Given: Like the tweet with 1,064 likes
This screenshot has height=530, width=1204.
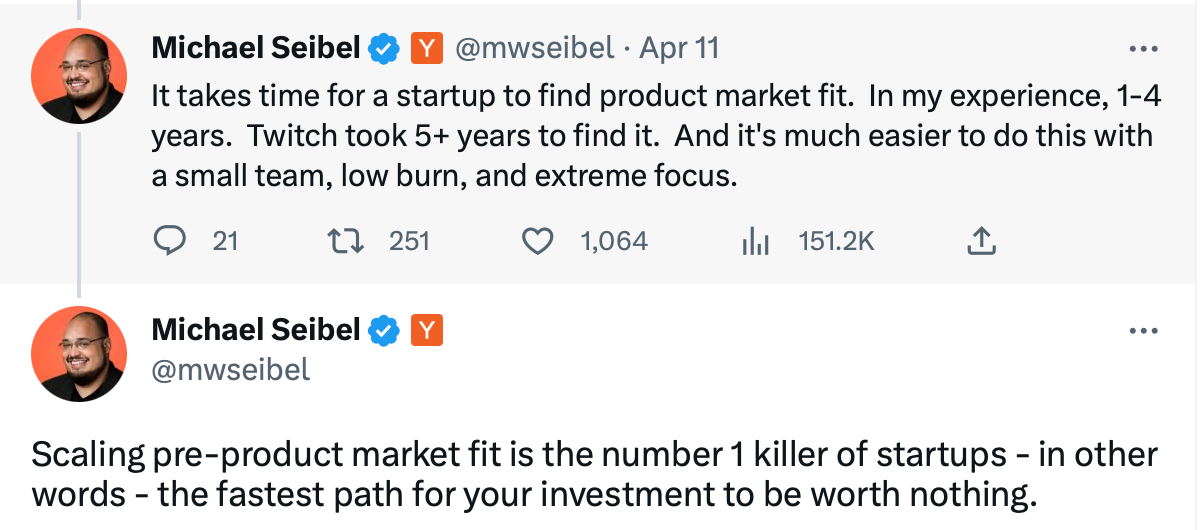Looking at the screenshot, I should pos(540,241).
